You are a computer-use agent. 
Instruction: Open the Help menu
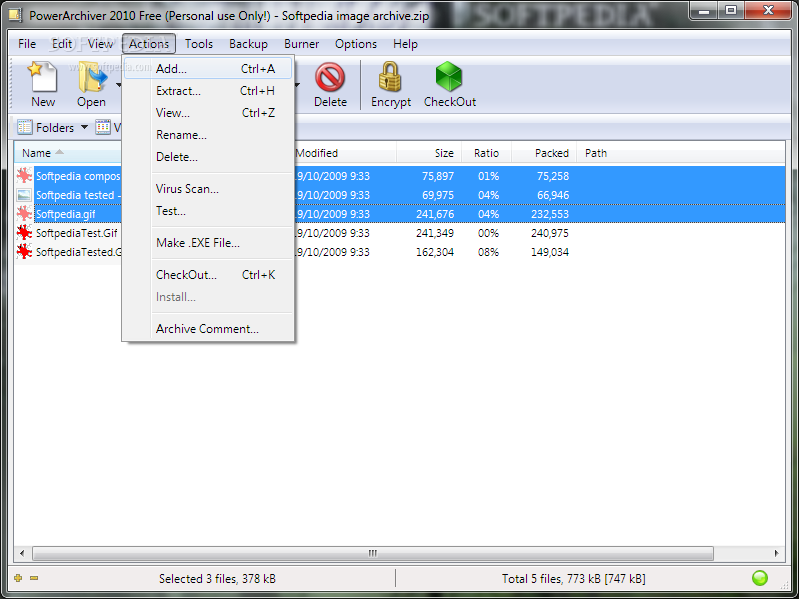[405, 44]
